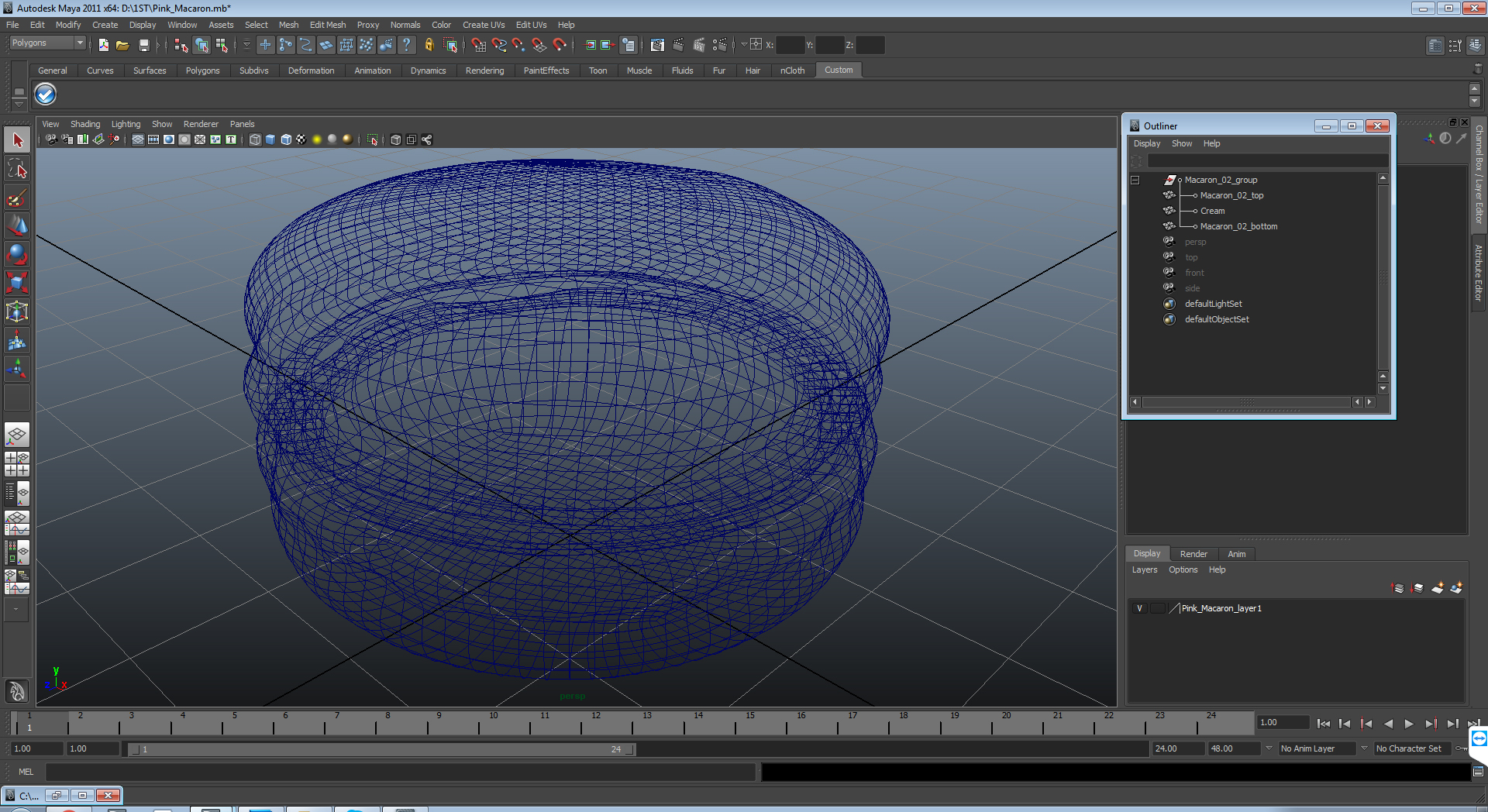Select by object type mode icon
Viewport: 1488px width, 812px height.
201,46
